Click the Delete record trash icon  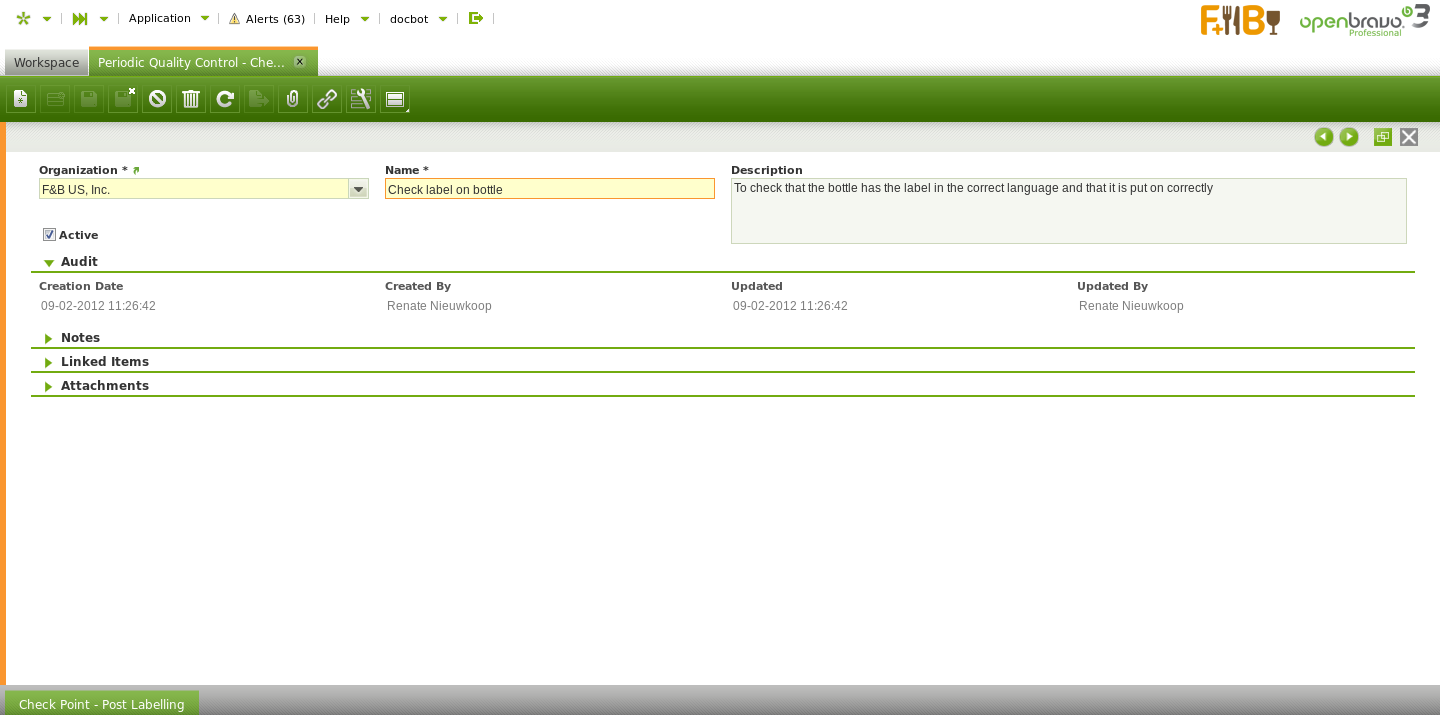tap(191, 99)
